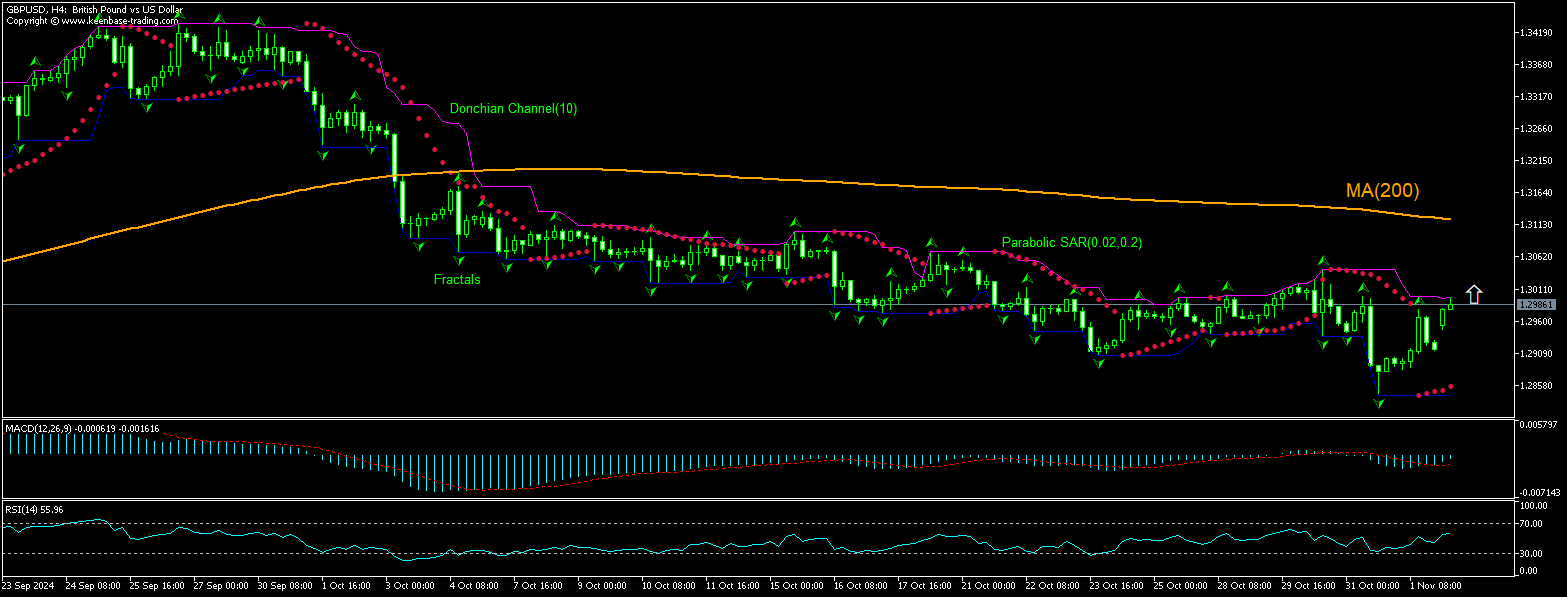This screenshot has width=1567, height=597.
Task: Click the 1.34190 price axis value
Action: (x=1535, y=33)
